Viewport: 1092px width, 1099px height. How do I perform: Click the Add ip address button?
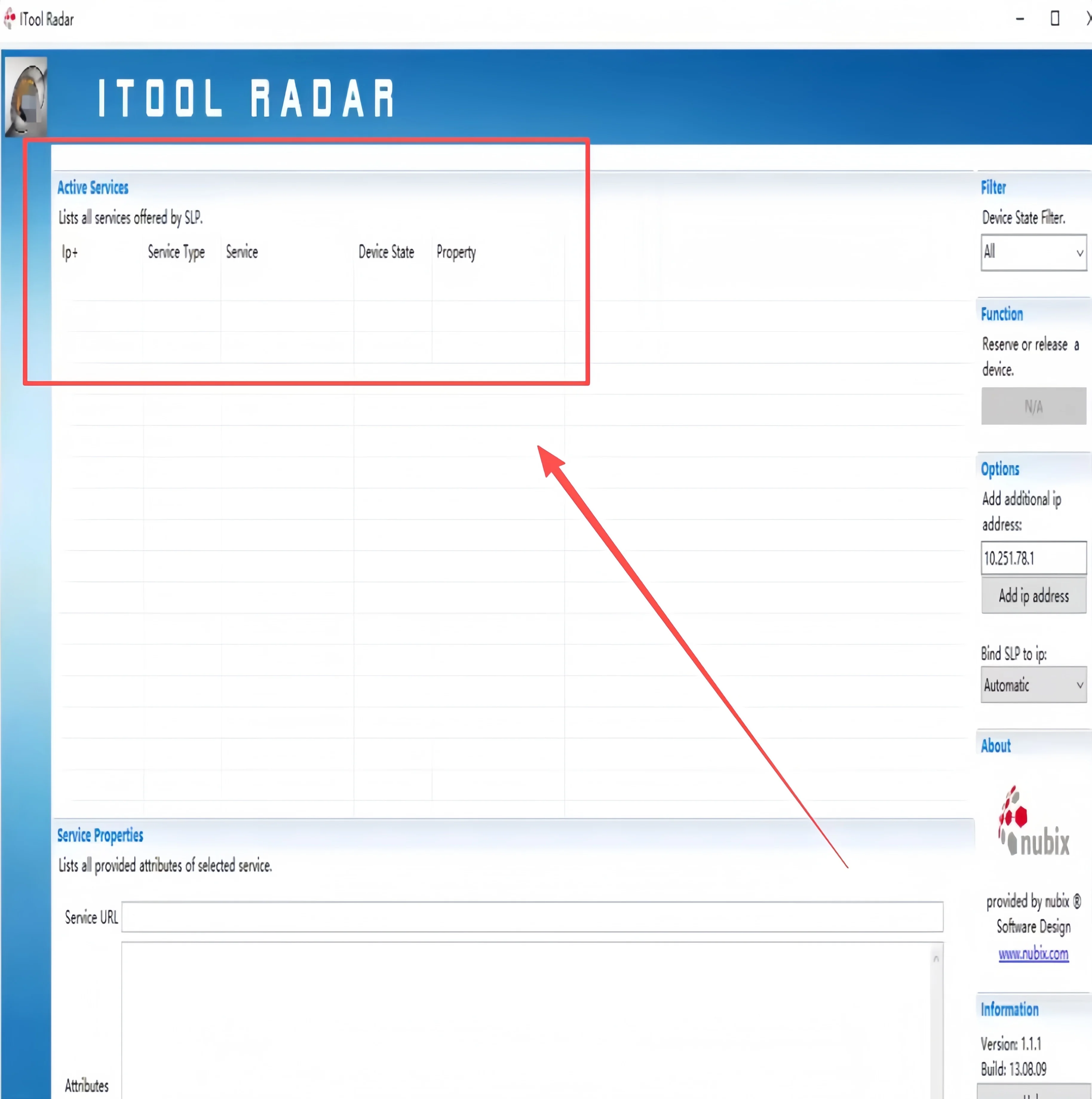point(1033,595)
